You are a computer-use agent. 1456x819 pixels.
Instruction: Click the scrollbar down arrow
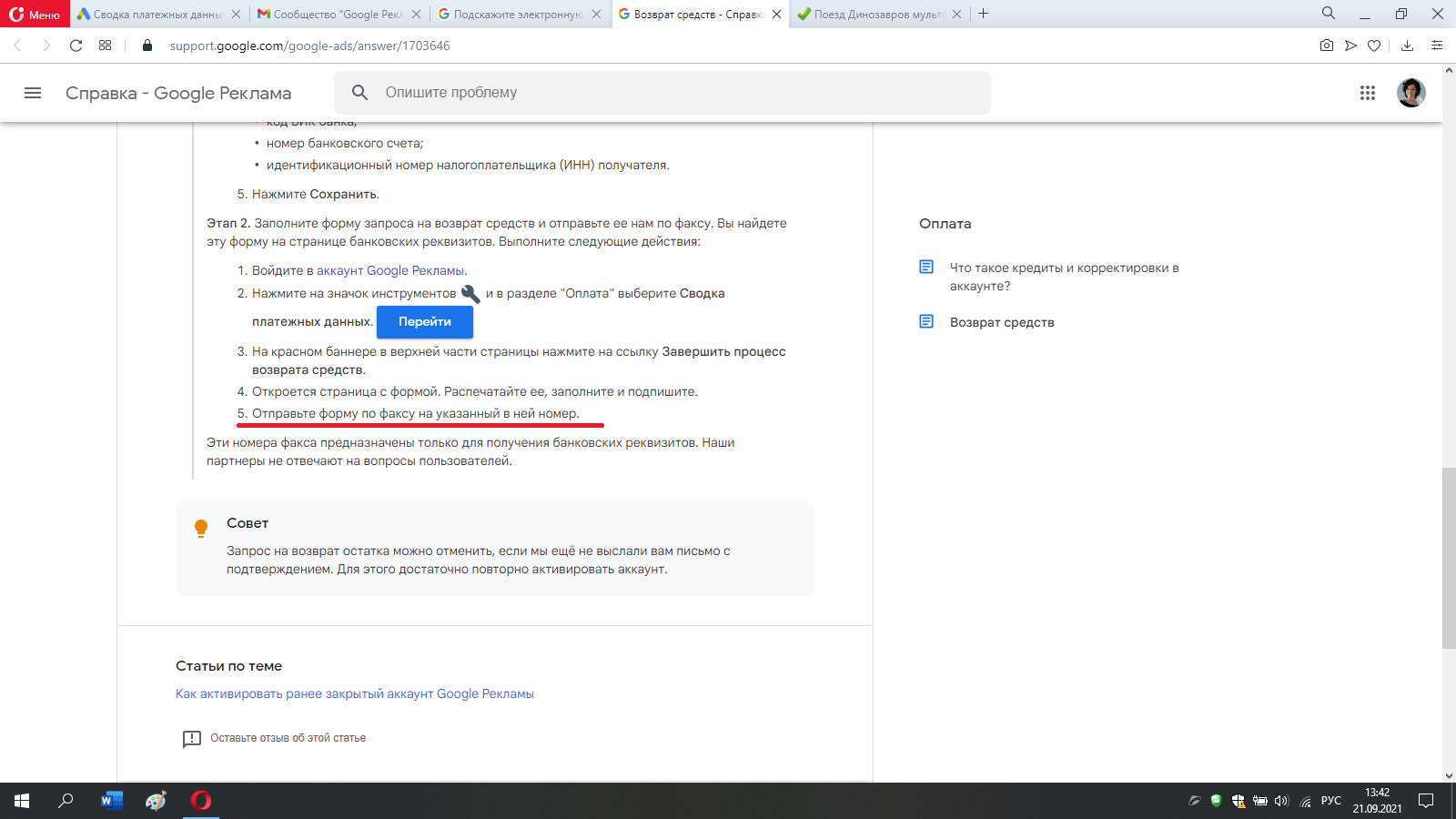[x=1449, y=776]
